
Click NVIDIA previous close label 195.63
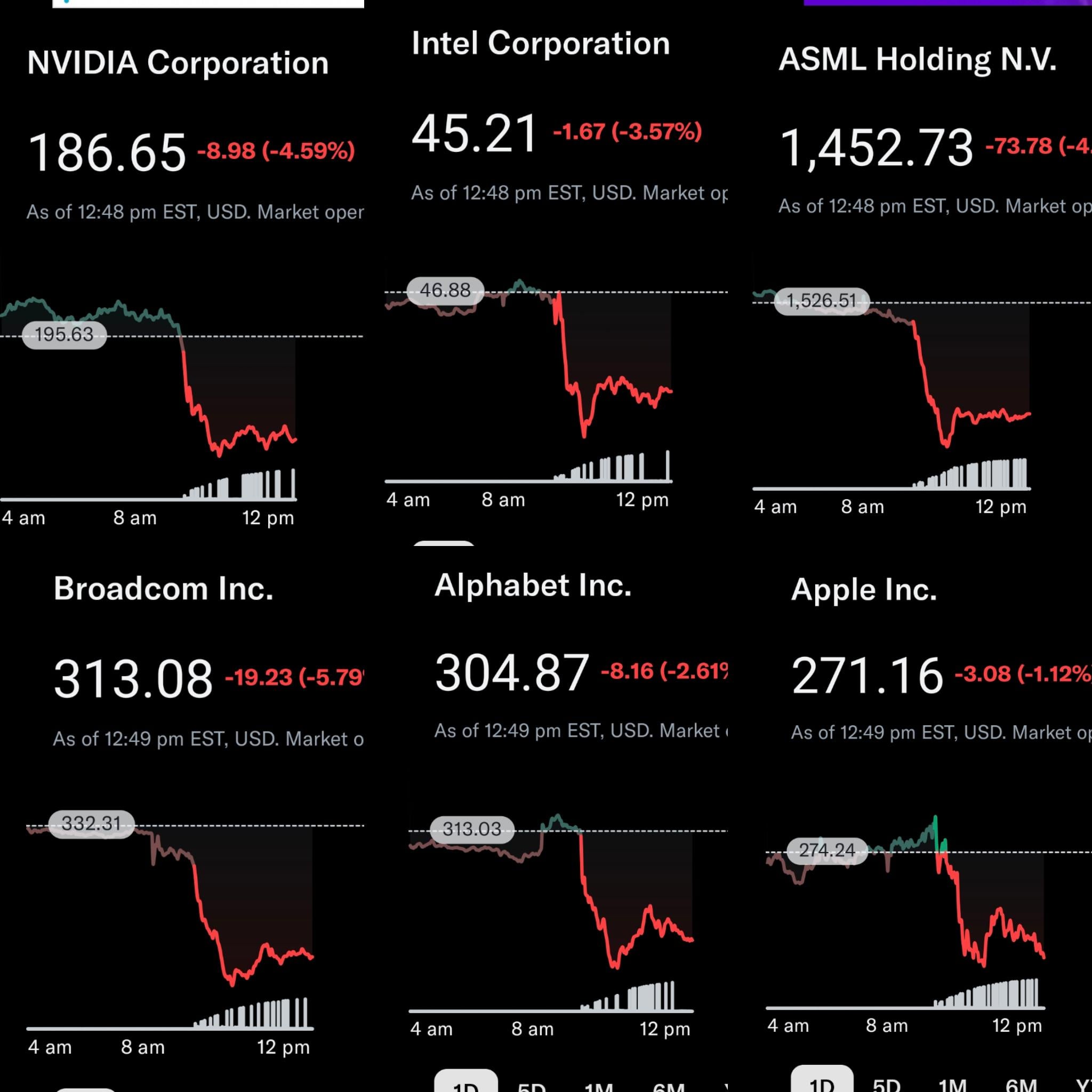64,335
